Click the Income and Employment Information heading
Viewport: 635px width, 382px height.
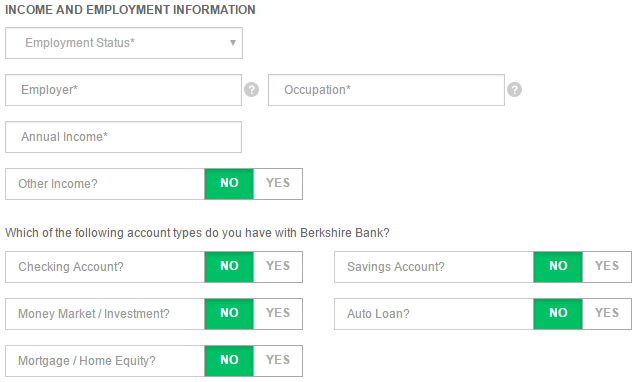pos(130,10)
